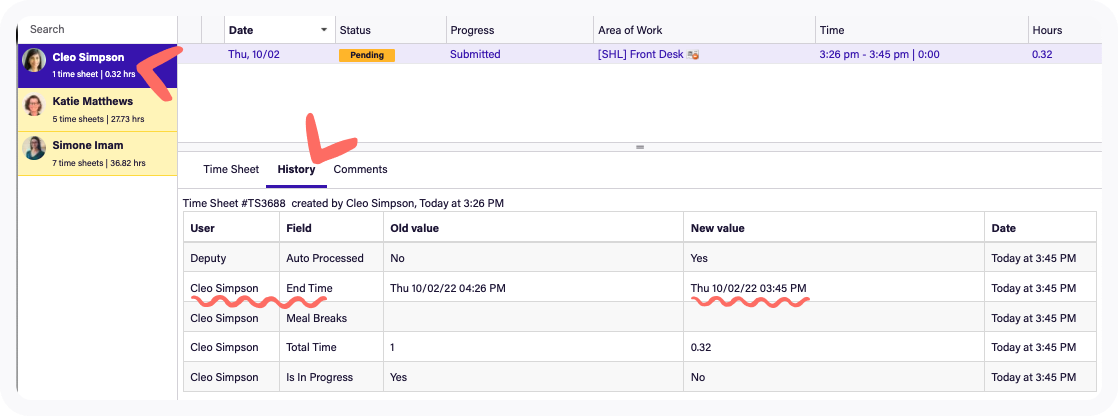Click Deputy in the User column

pos(206,258)
